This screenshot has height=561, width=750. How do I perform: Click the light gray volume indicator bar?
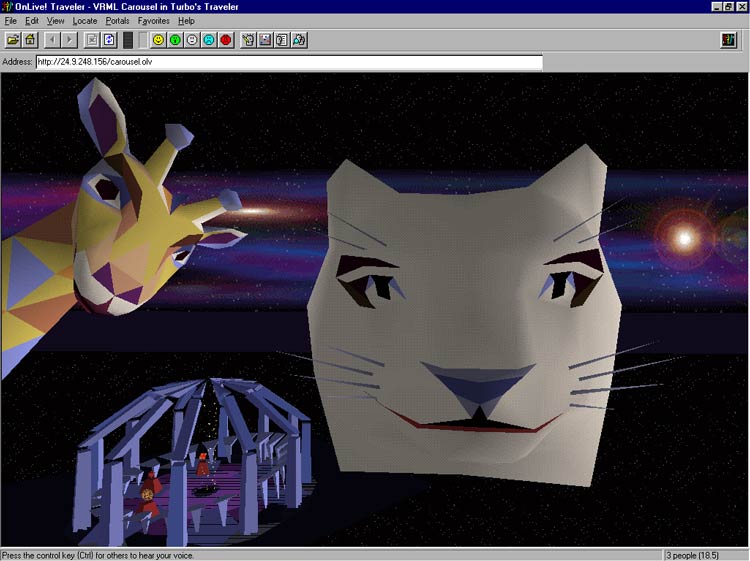click(x=143, y=40)
